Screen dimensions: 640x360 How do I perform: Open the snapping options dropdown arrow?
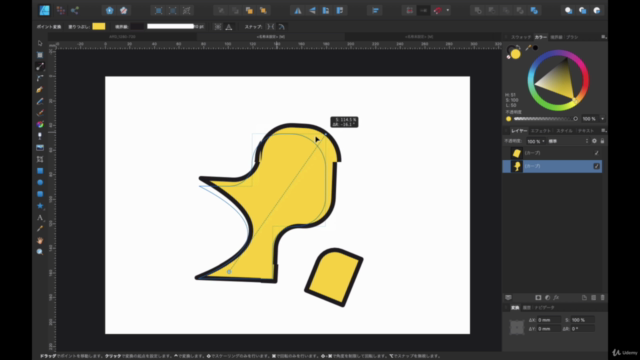click(448, 11)
